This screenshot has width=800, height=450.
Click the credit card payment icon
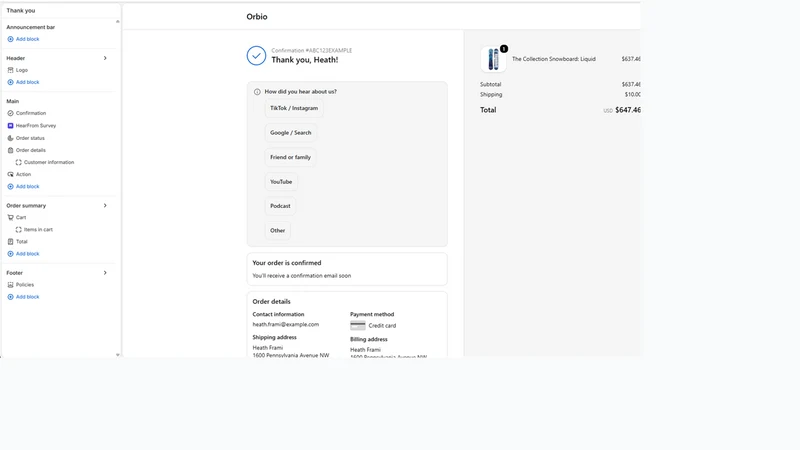(x=358, y=326)
